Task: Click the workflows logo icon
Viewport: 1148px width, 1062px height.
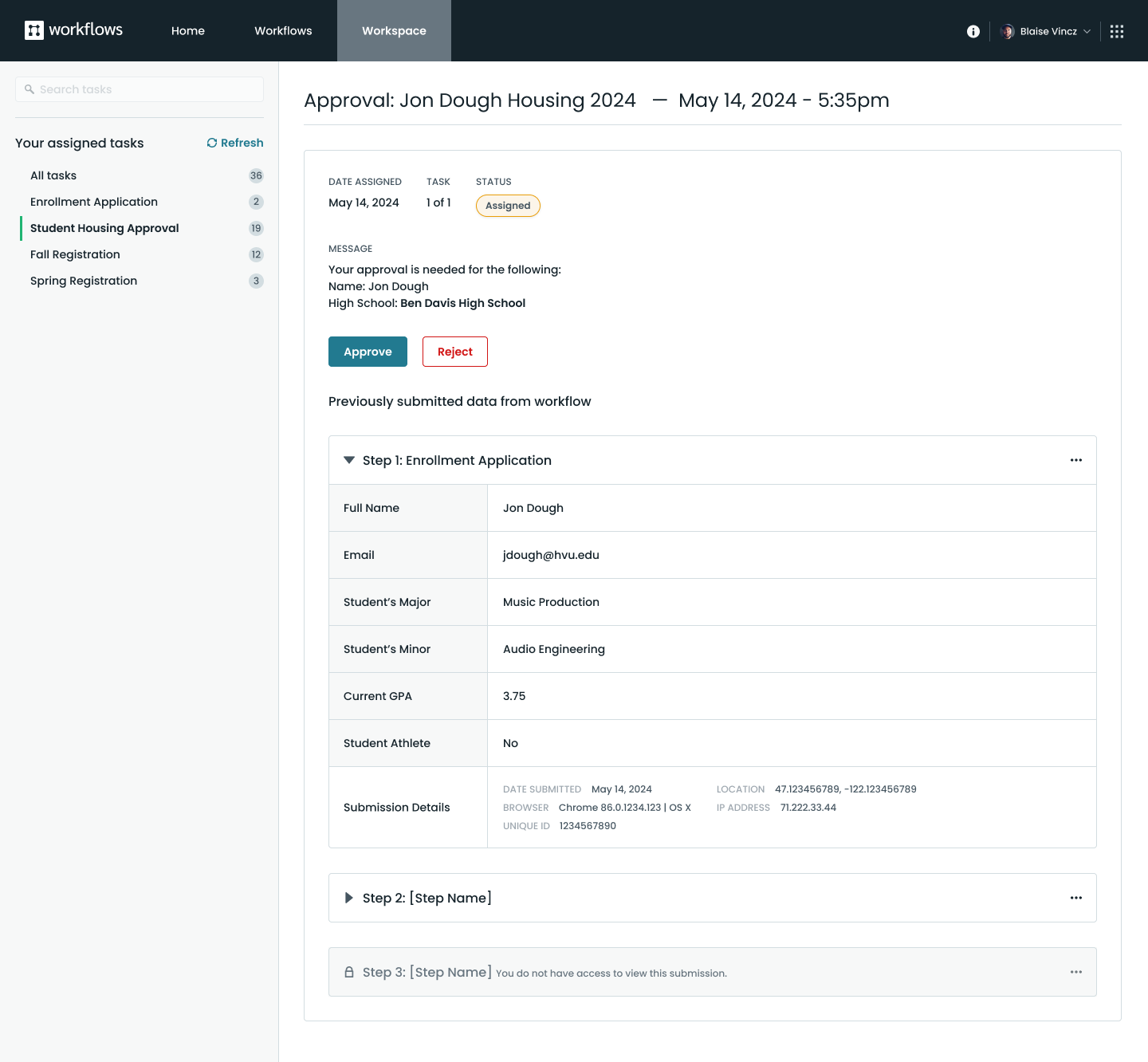Action: [x=34, y=30]
